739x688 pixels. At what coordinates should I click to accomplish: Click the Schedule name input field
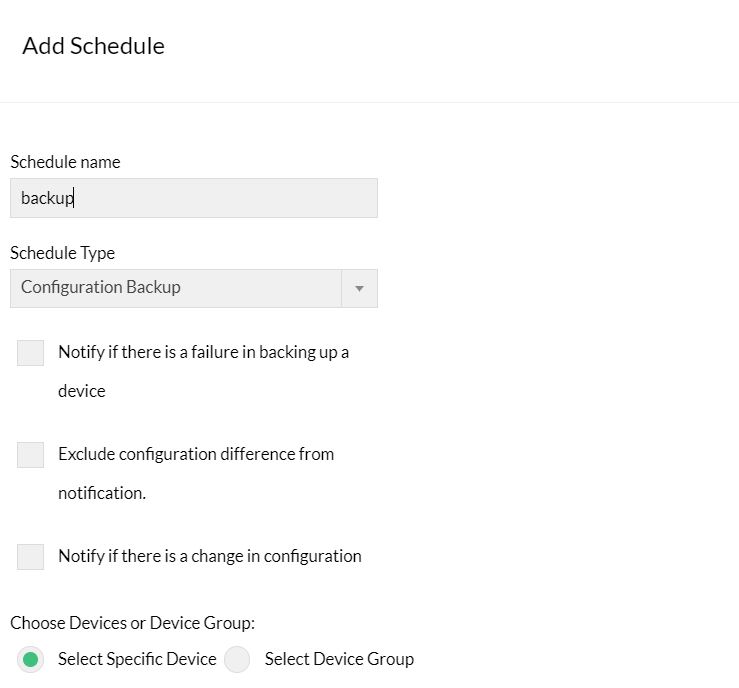coord(193,198)
